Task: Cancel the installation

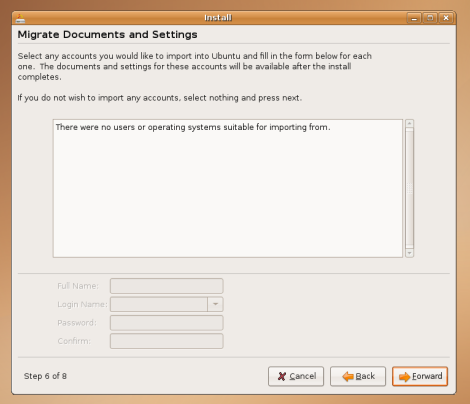Action: pyautogui.click(x=296, y=376)
